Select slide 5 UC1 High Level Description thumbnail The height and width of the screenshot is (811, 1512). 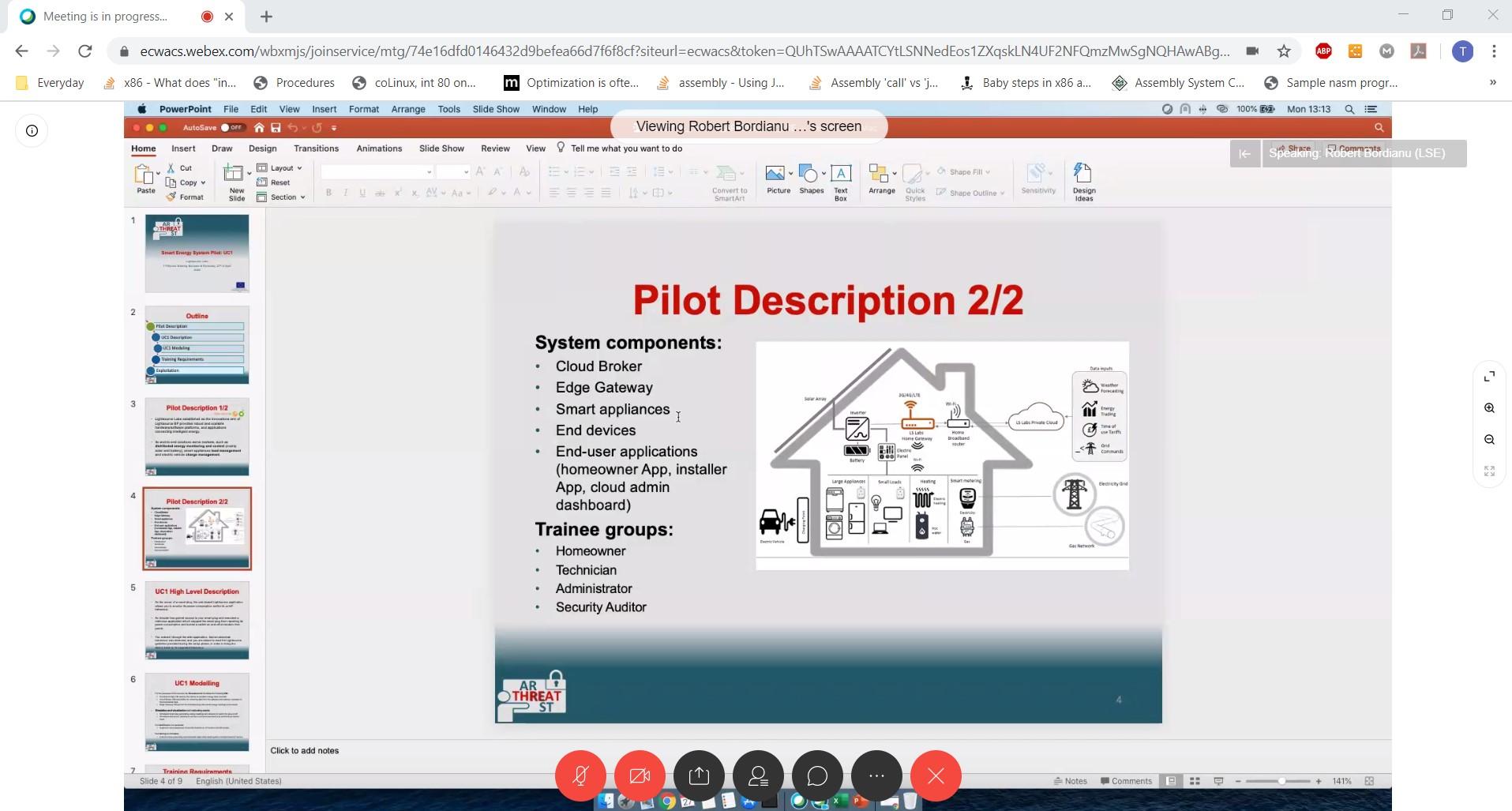coord(197,621)
